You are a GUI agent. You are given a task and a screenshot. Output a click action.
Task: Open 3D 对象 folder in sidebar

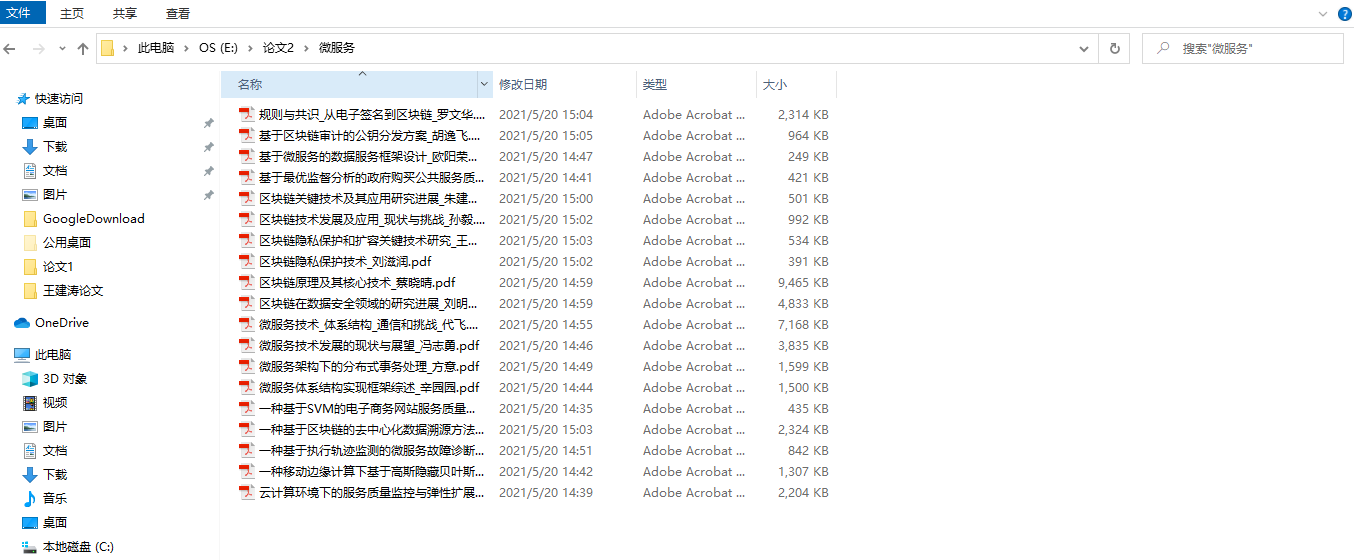pyautogui.click(x=30, y=379)
